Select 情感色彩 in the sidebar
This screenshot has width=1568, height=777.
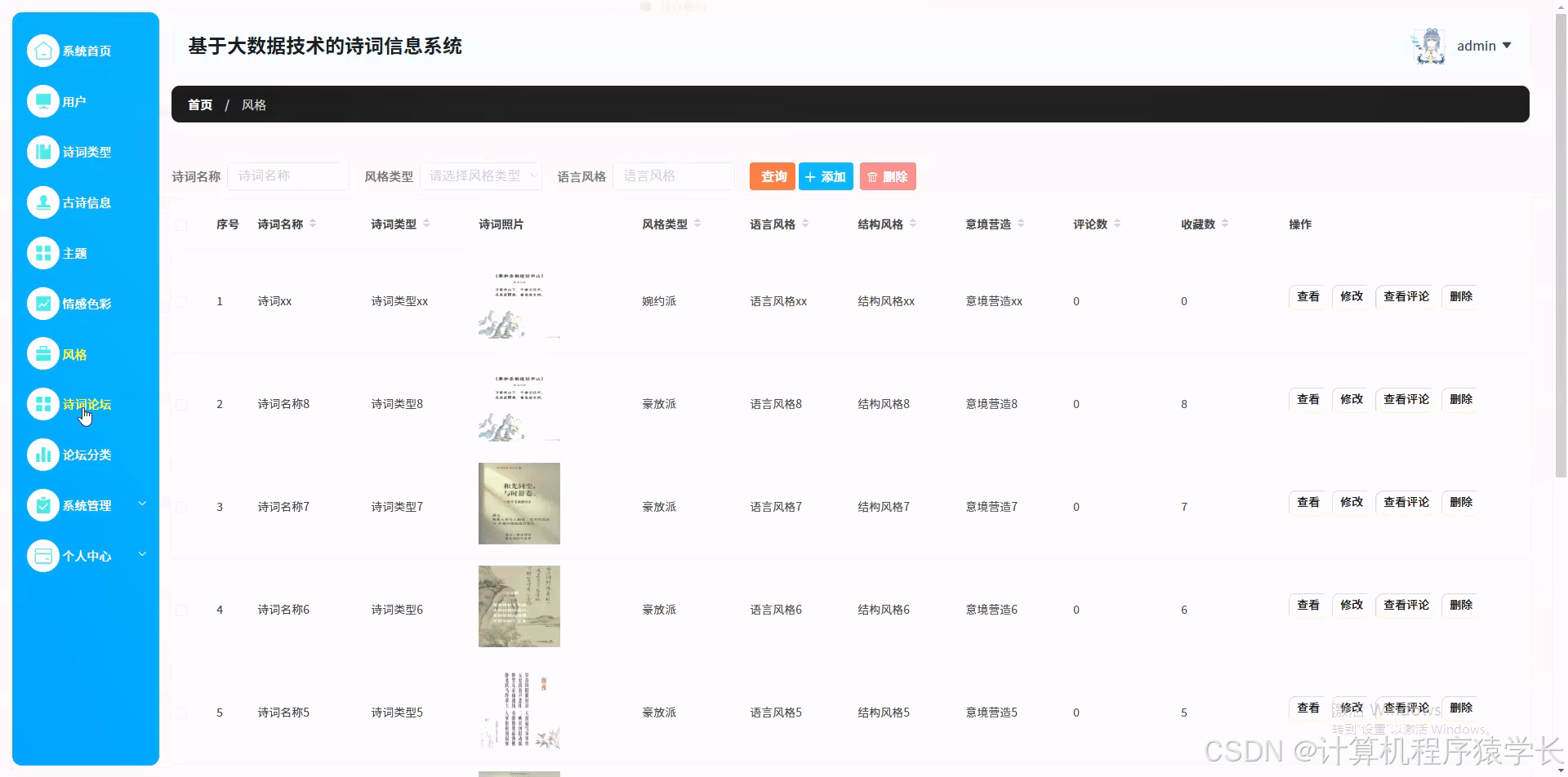click(x=85, y=303)
